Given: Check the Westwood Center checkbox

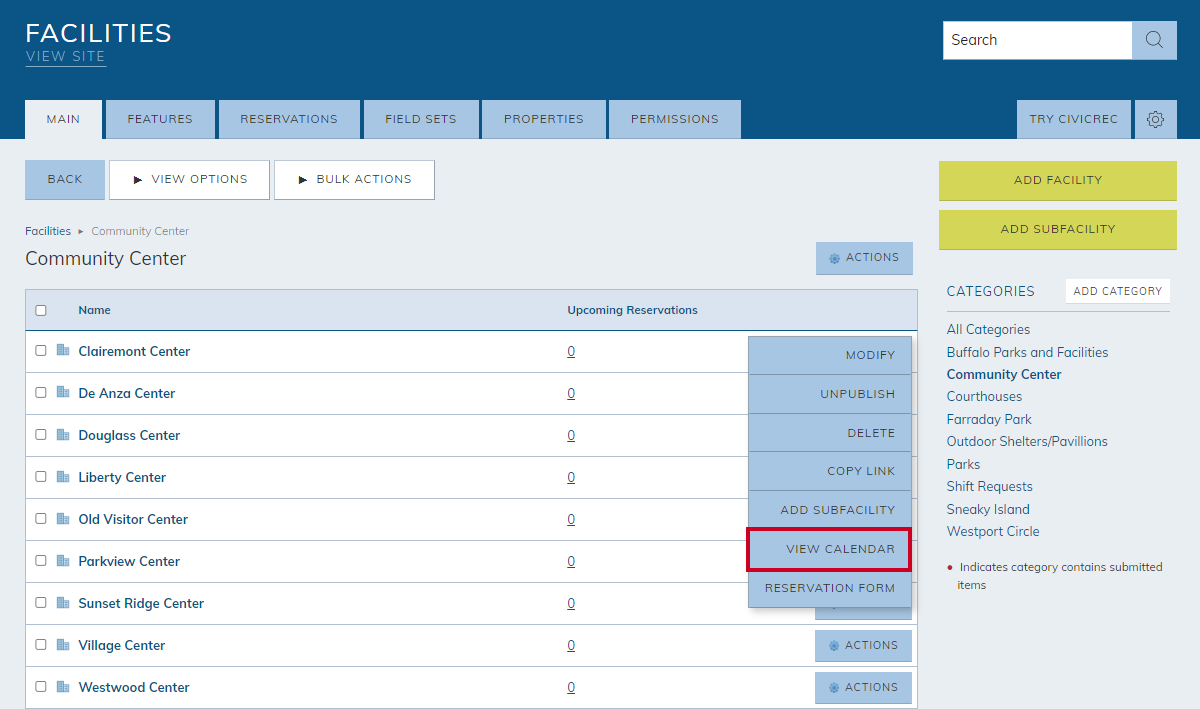Looking at the screenshot, I should click(41, 687).
